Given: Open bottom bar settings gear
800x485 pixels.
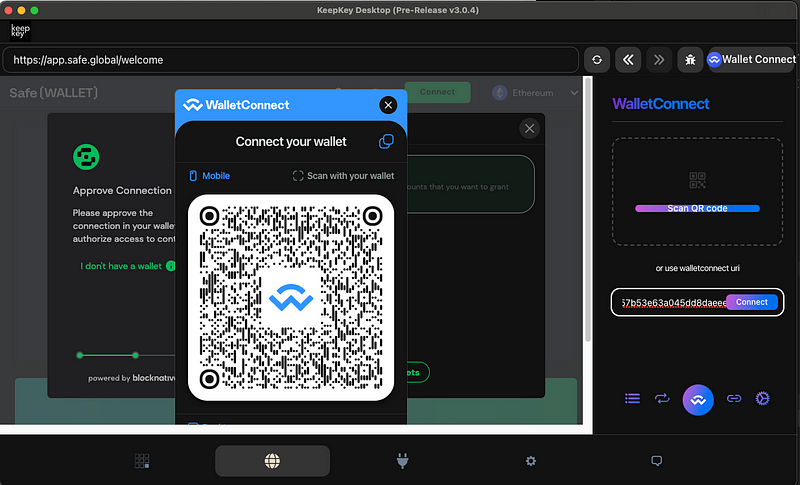Looking at the screenshot, I should tap(531, 461).
